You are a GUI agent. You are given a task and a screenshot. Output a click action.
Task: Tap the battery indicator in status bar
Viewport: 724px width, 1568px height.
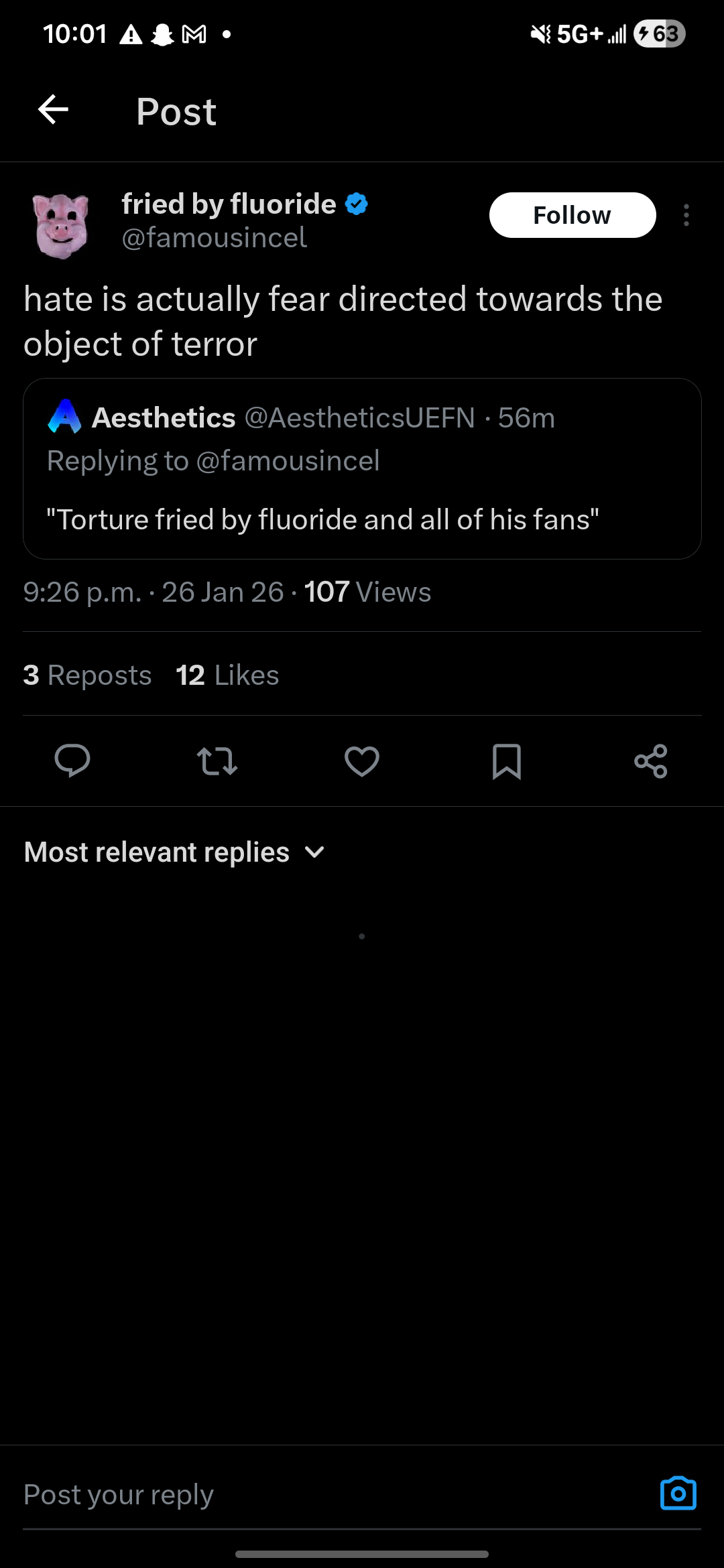coord(659,34)
